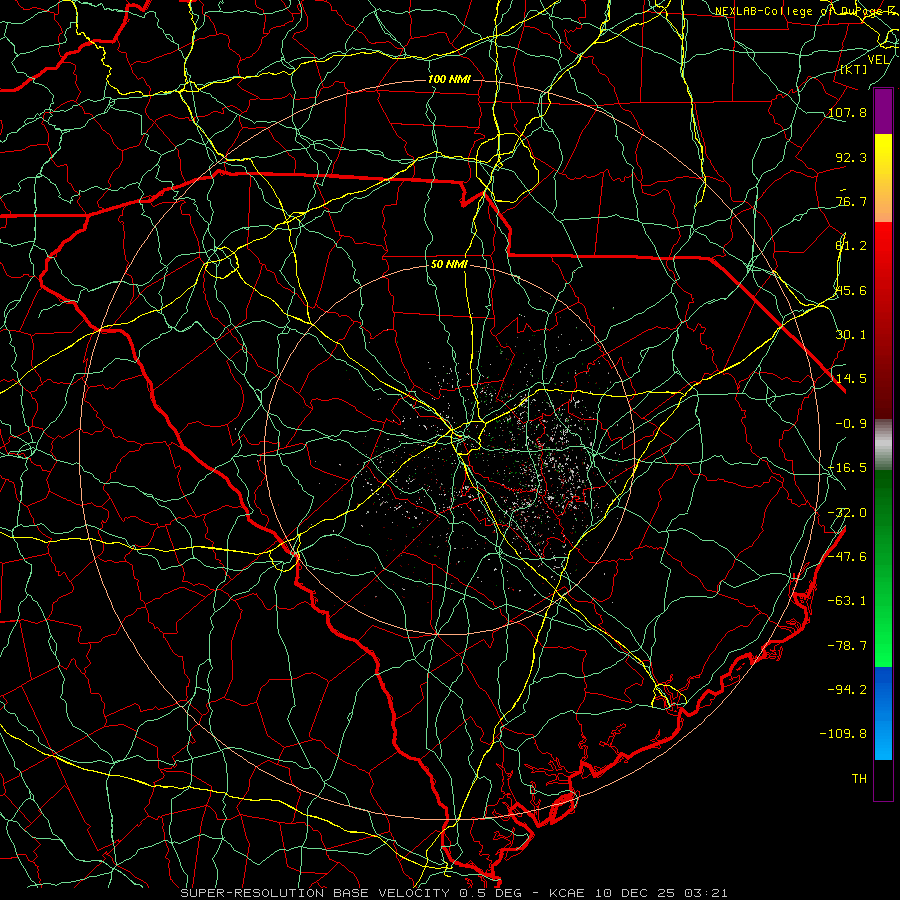Click the -16.5 scale value
Viewport: 900px width, 900px height.
click(x=847, y=468)
